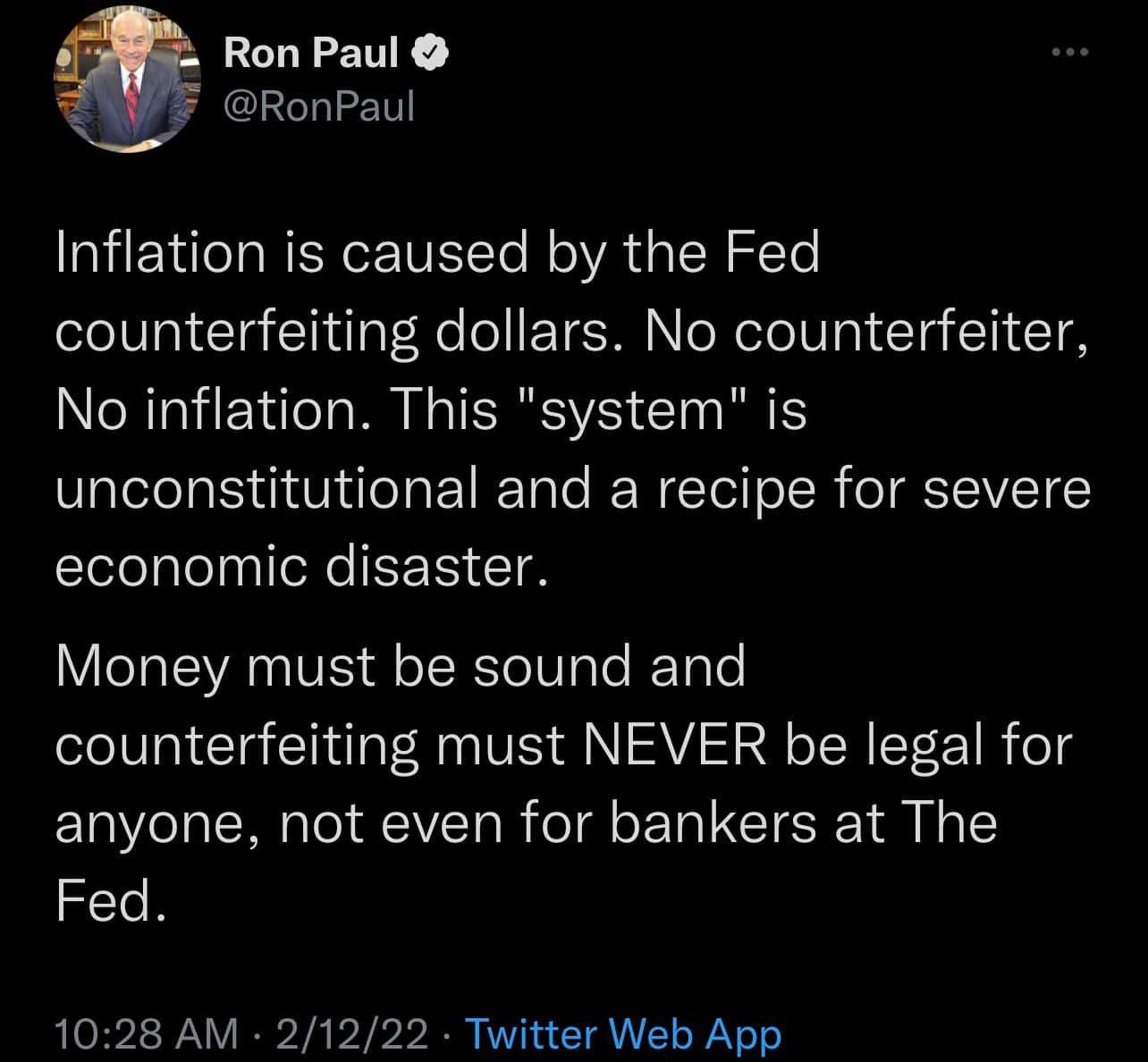Click the blue verified checkmark badge

click(429, 54)
